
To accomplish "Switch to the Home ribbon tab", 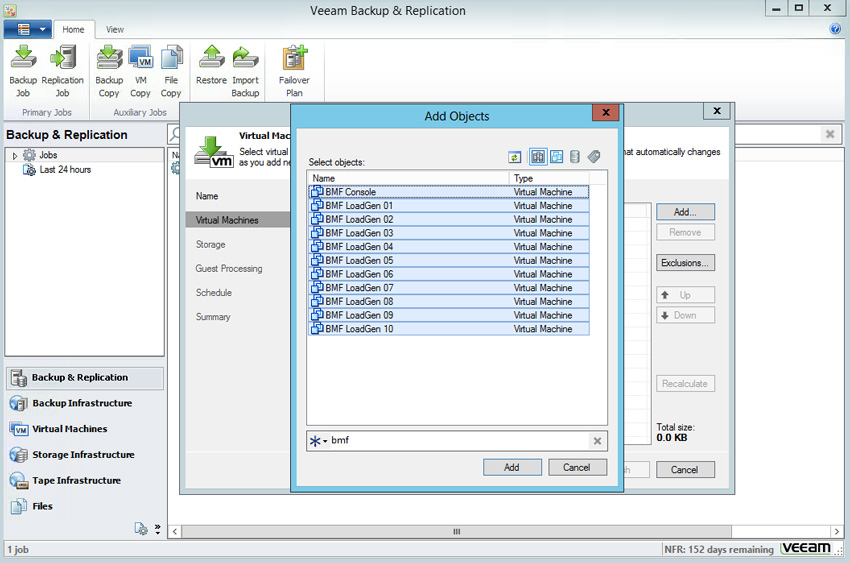I will tap(73, 29).
